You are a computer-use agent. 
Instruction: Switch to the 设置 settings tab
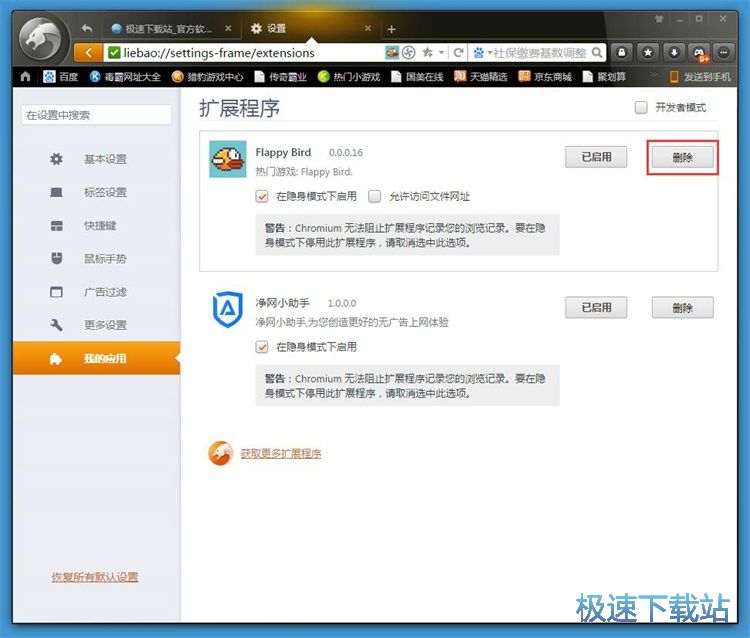pos(309,29)
